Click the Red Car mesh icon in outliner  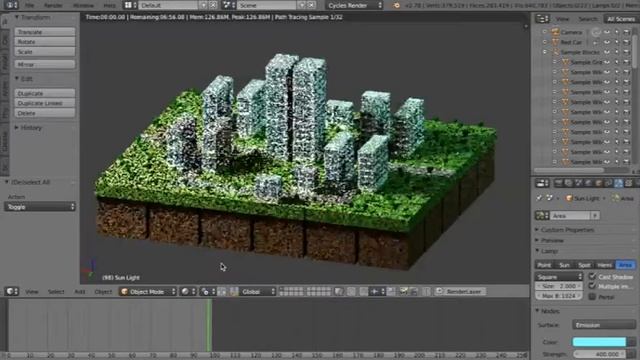(x=556, y=42)
